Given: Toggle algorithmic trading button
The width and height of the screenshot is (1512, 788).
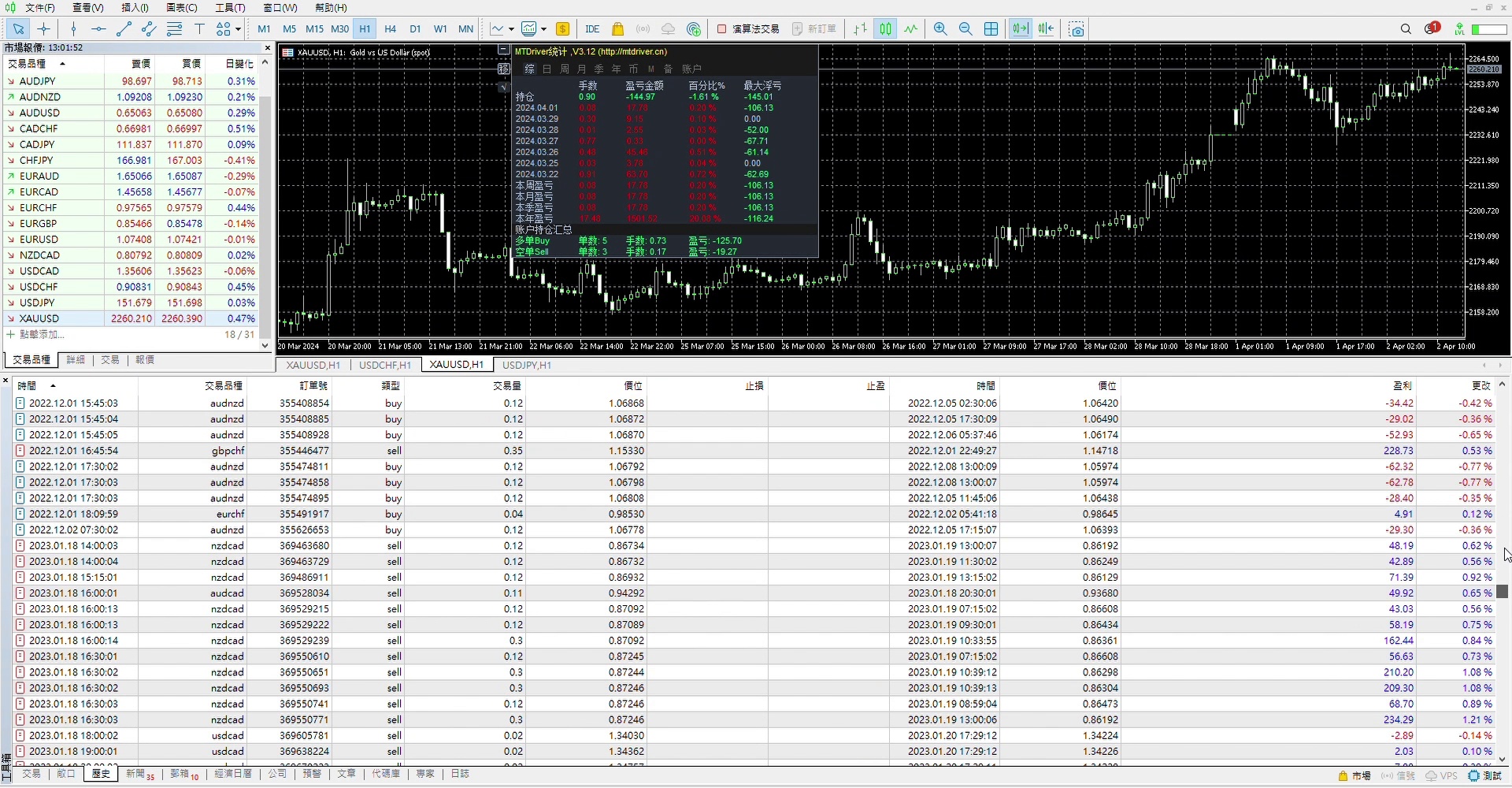Looking at the screenshot, I should (x=748, y=29).
